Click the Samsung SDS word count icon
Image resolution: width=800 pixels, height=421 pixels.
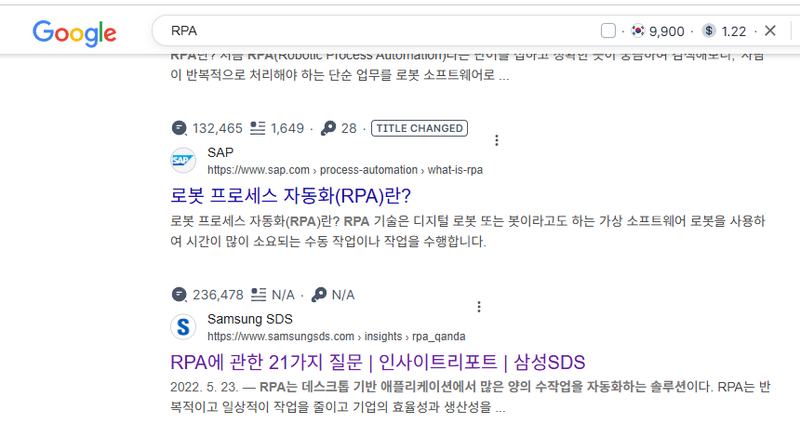pos(259,295)
